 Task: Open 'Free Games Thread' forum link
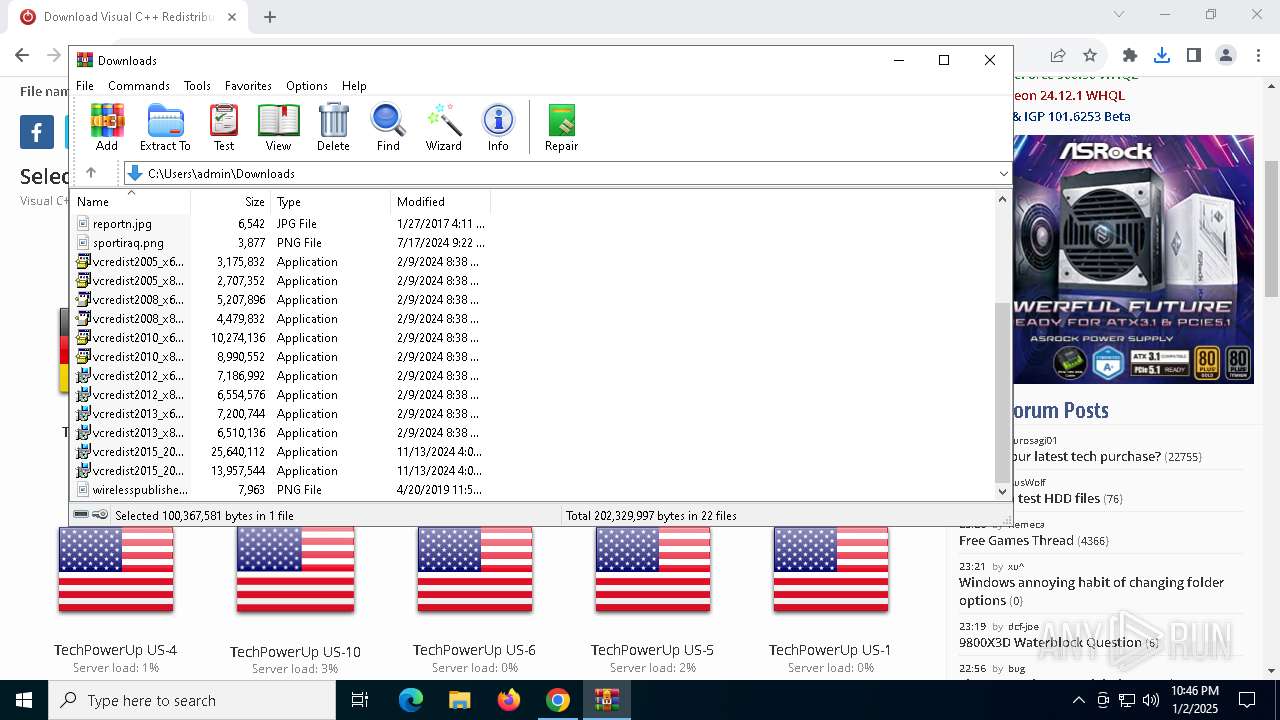[x=1016, y=540]
